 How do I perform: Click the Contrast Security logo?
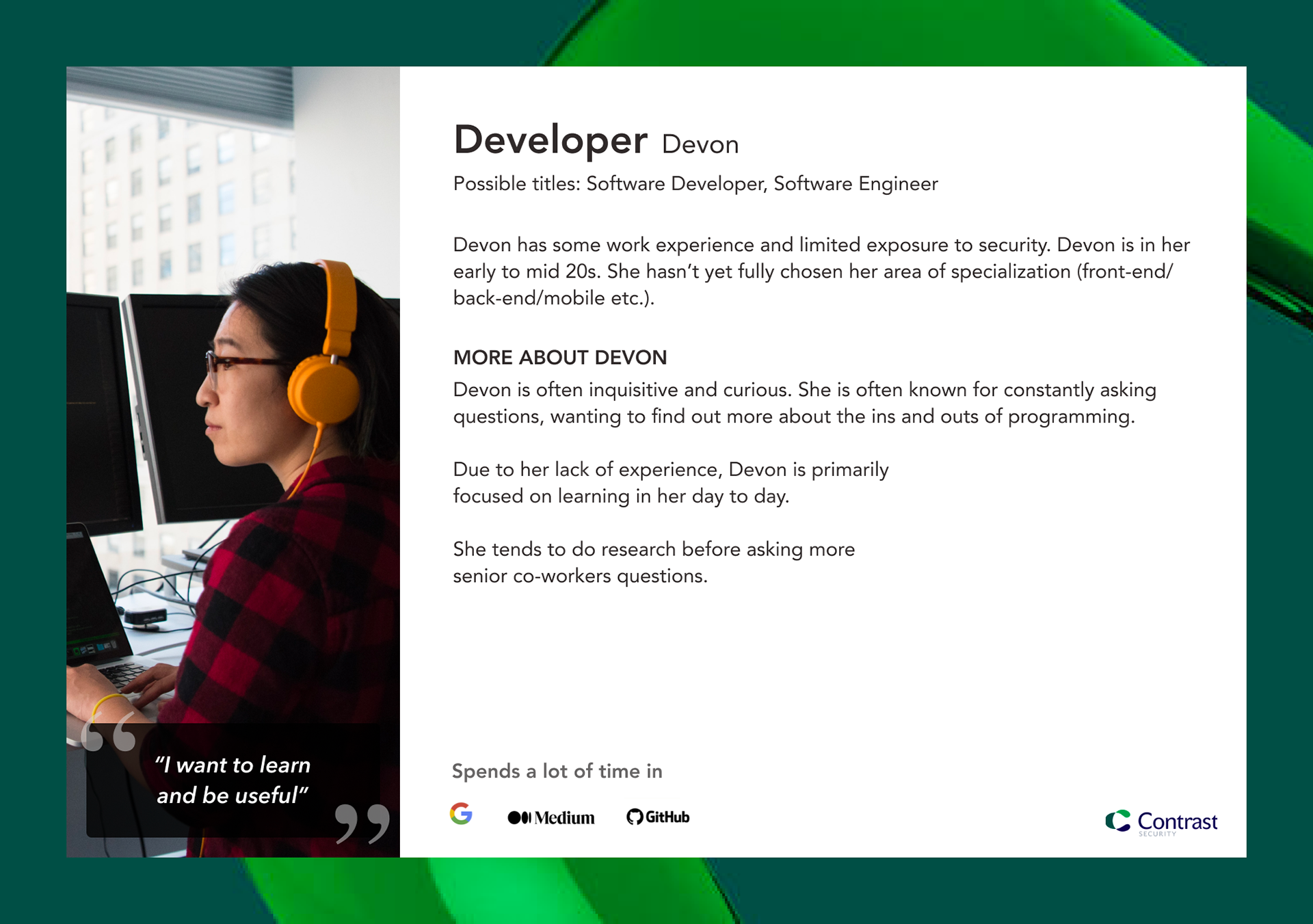1161,821
